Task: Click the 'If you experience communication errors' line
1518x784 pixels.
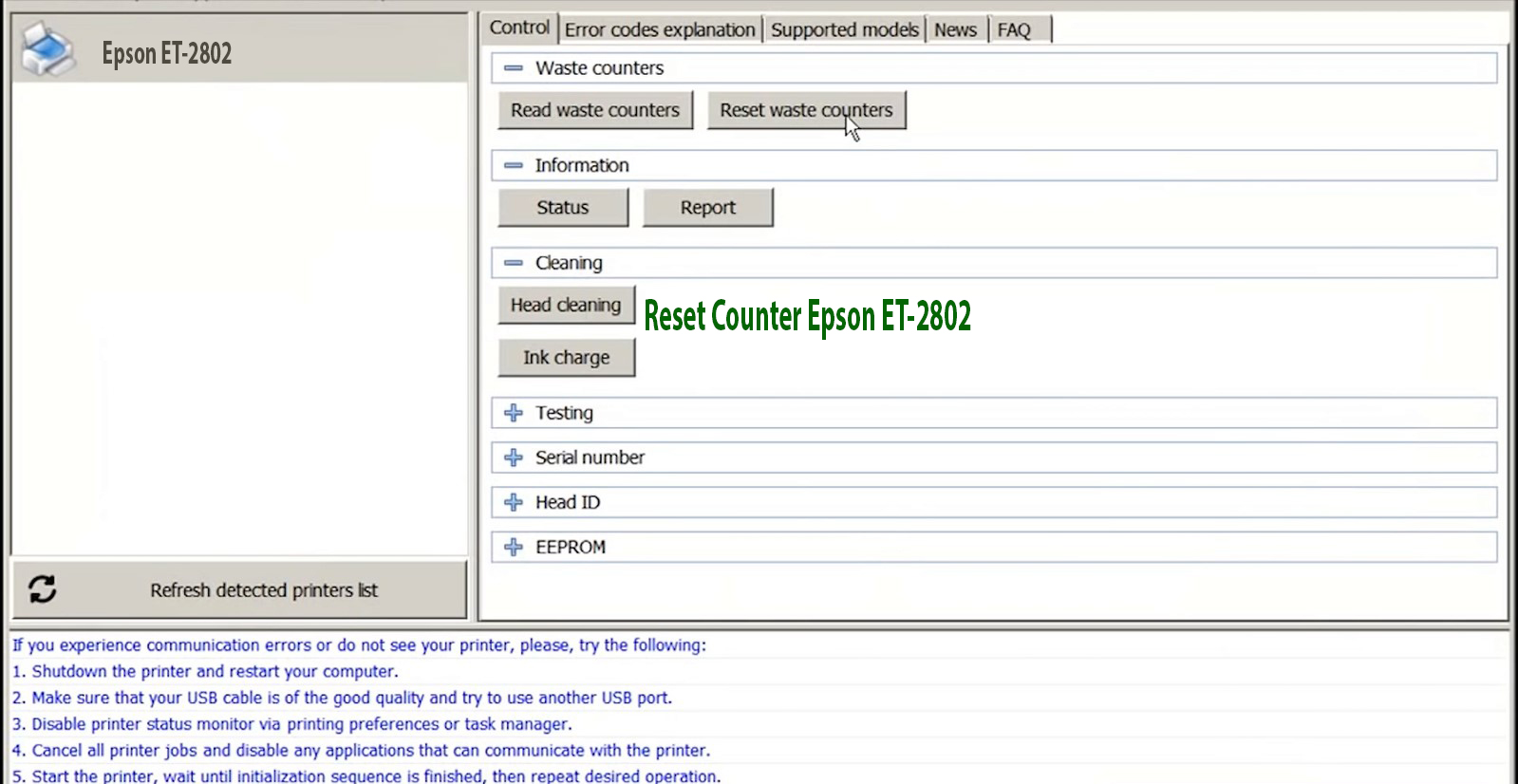Action: pos(359,645)
